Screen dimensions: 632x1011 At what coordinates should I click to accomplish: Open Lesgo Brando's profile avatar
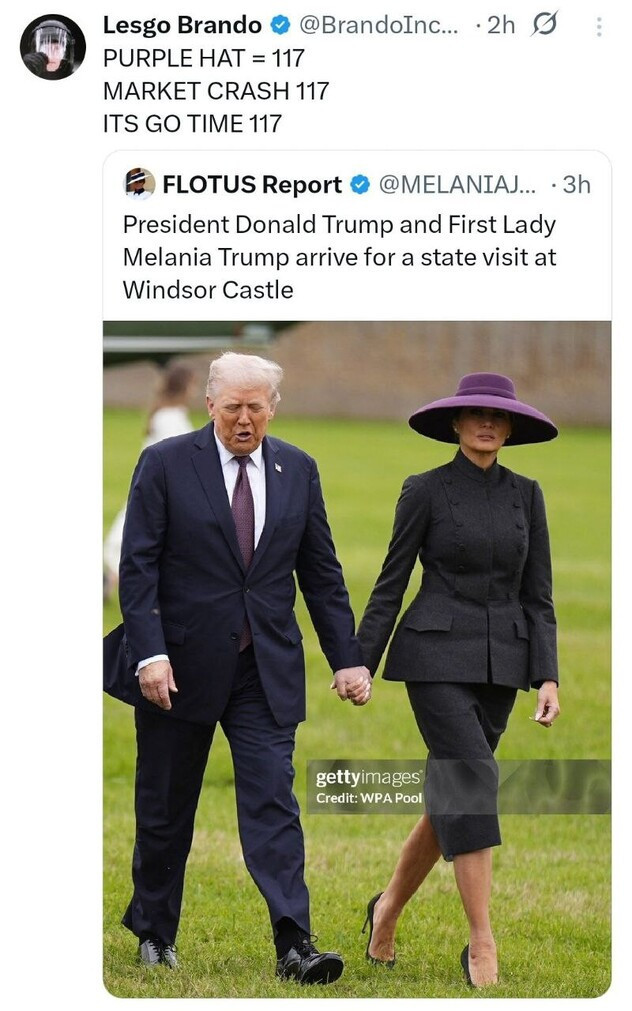52,47
